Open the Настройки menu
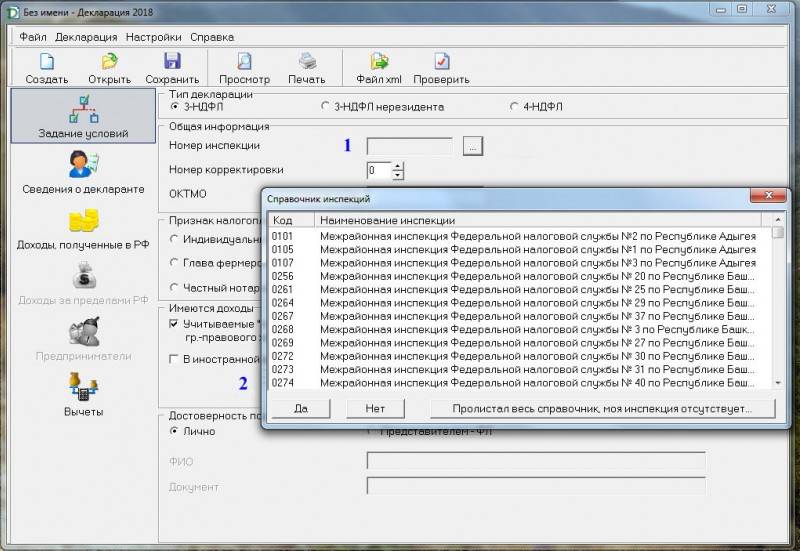The width and height of the screenshot is (800, 551). coord(153,36)
